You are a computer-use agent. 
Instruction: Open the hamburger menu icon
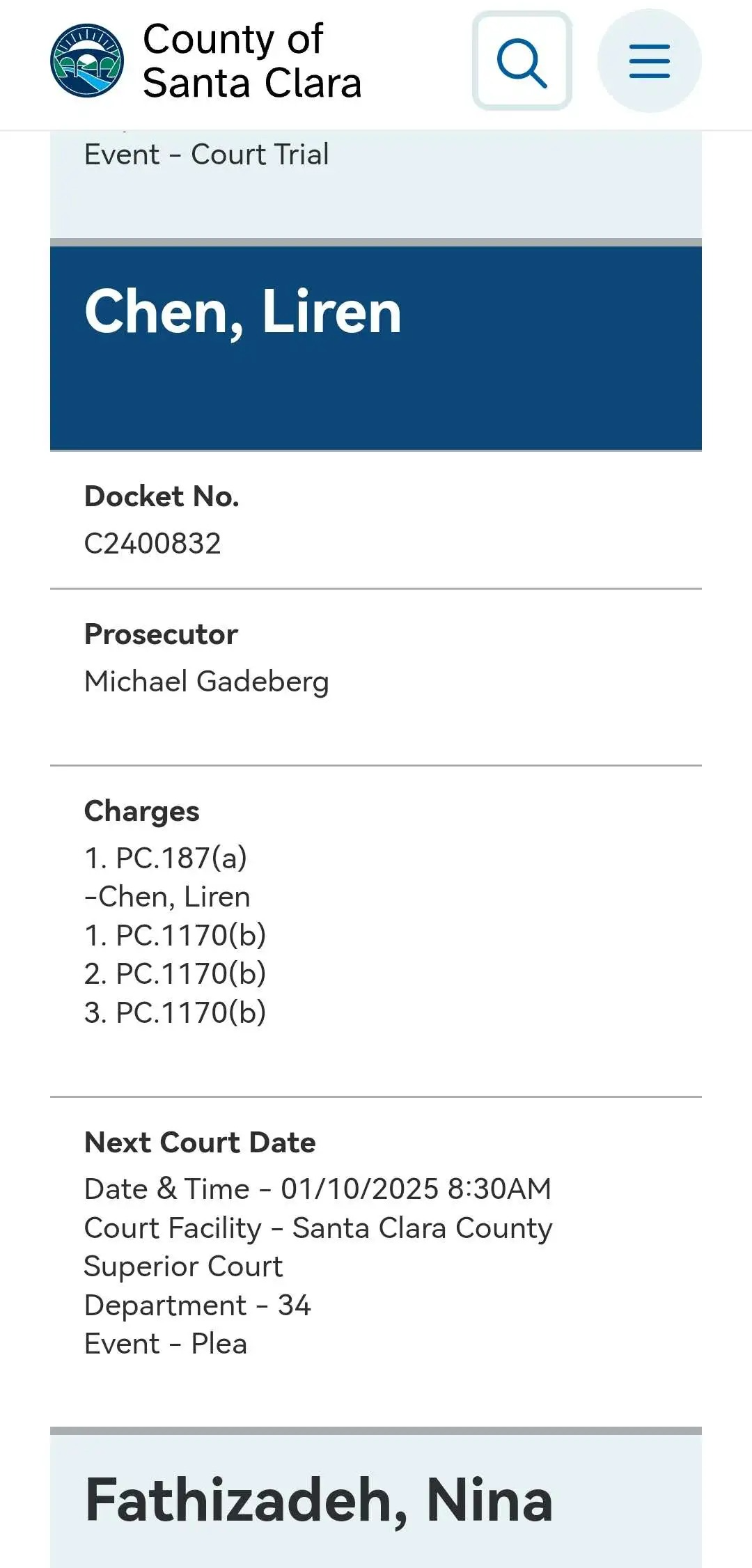649,61
